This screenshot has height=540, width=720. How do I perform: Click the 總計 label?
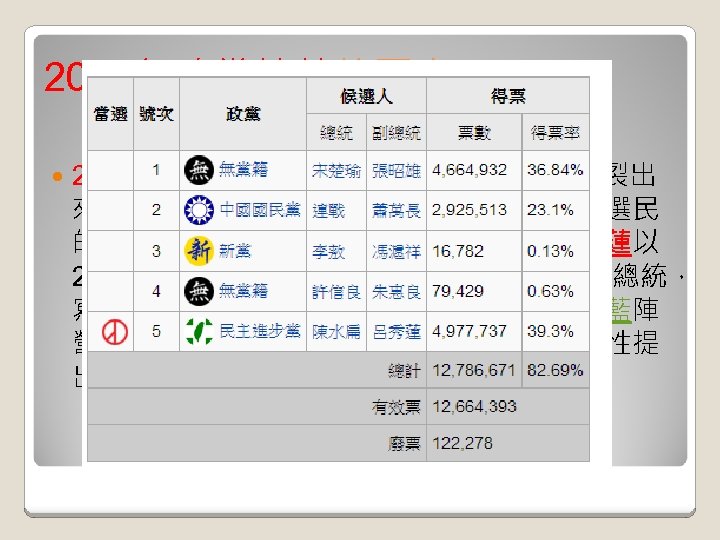(404, 370)
